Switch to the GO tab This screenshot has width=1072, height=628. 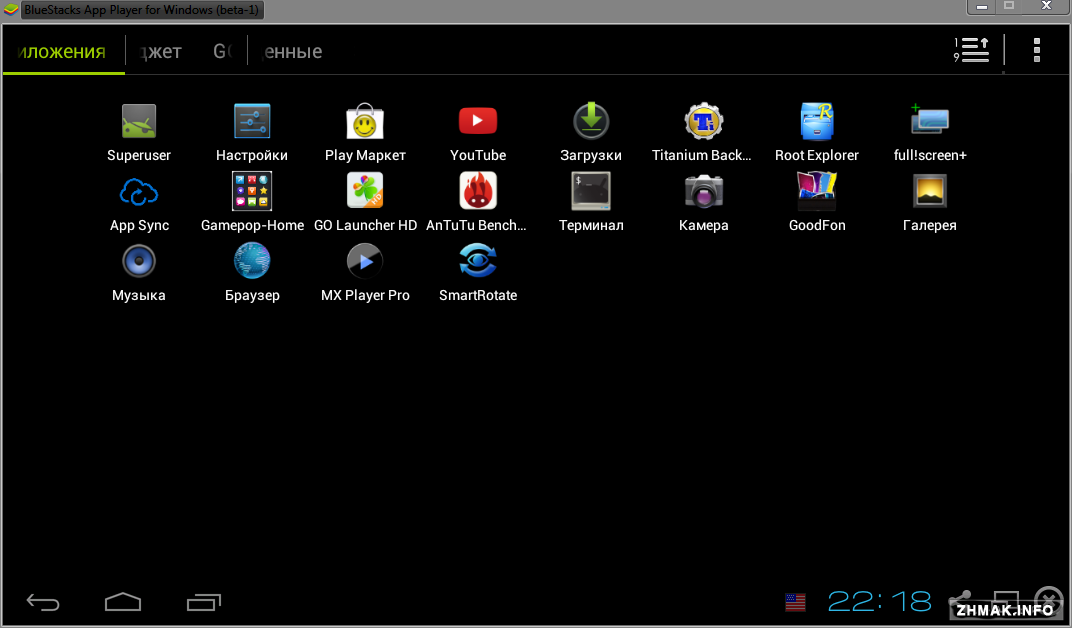222,51
